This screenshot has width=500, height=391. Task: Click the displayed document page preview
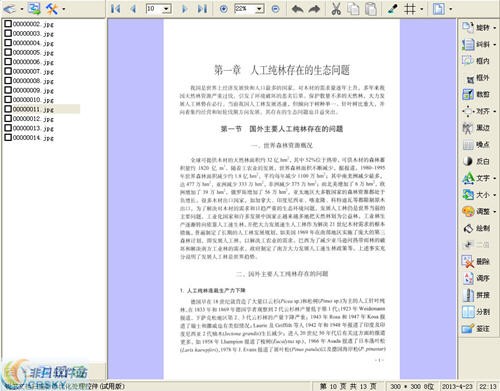[282, 199]
